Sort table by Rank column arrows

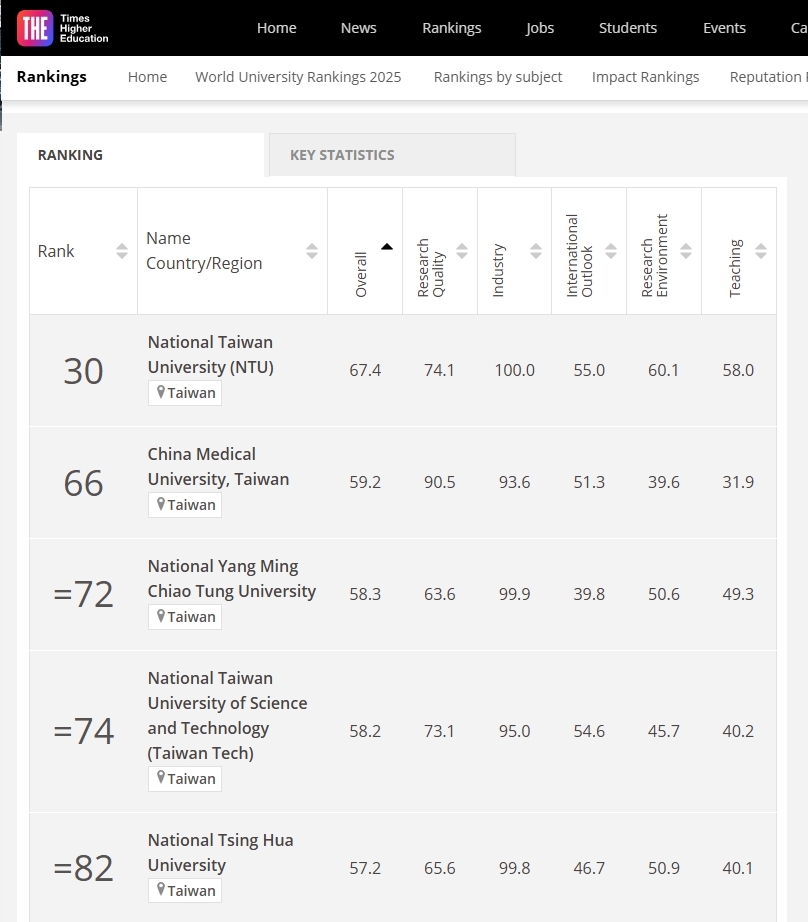(121, 251)
